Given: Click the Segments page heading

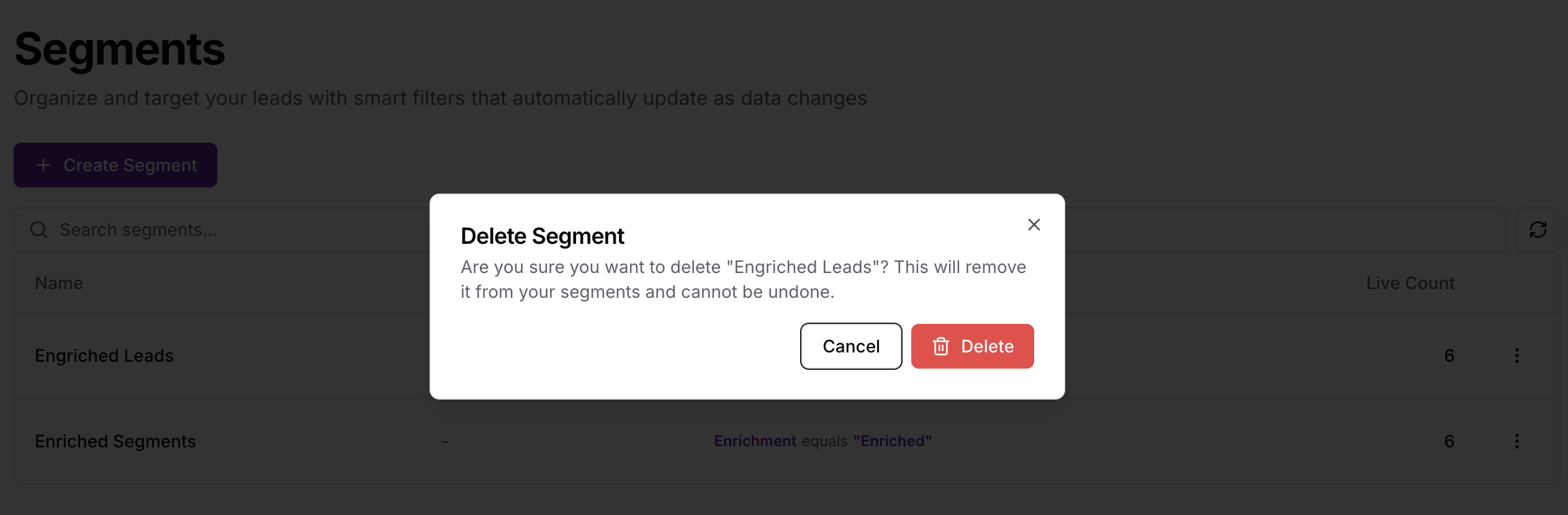Looking at the screenshot, I should coord(120,50).
